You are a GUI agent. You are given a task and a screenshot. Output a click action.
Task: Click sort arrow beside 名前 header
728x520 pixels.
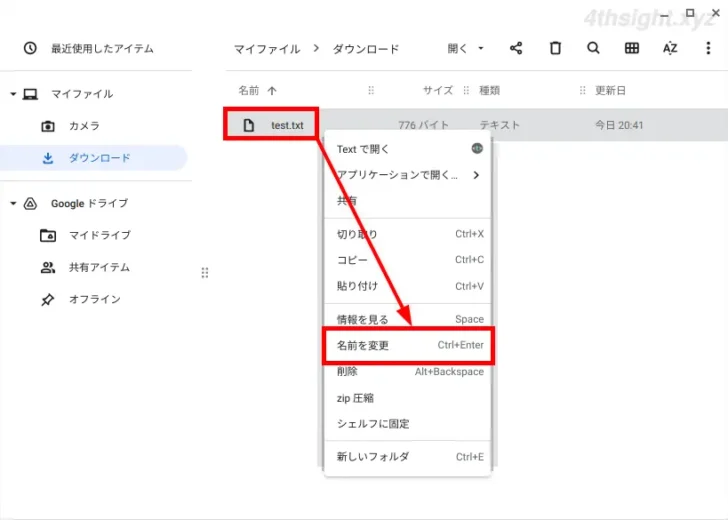(272, 91)
